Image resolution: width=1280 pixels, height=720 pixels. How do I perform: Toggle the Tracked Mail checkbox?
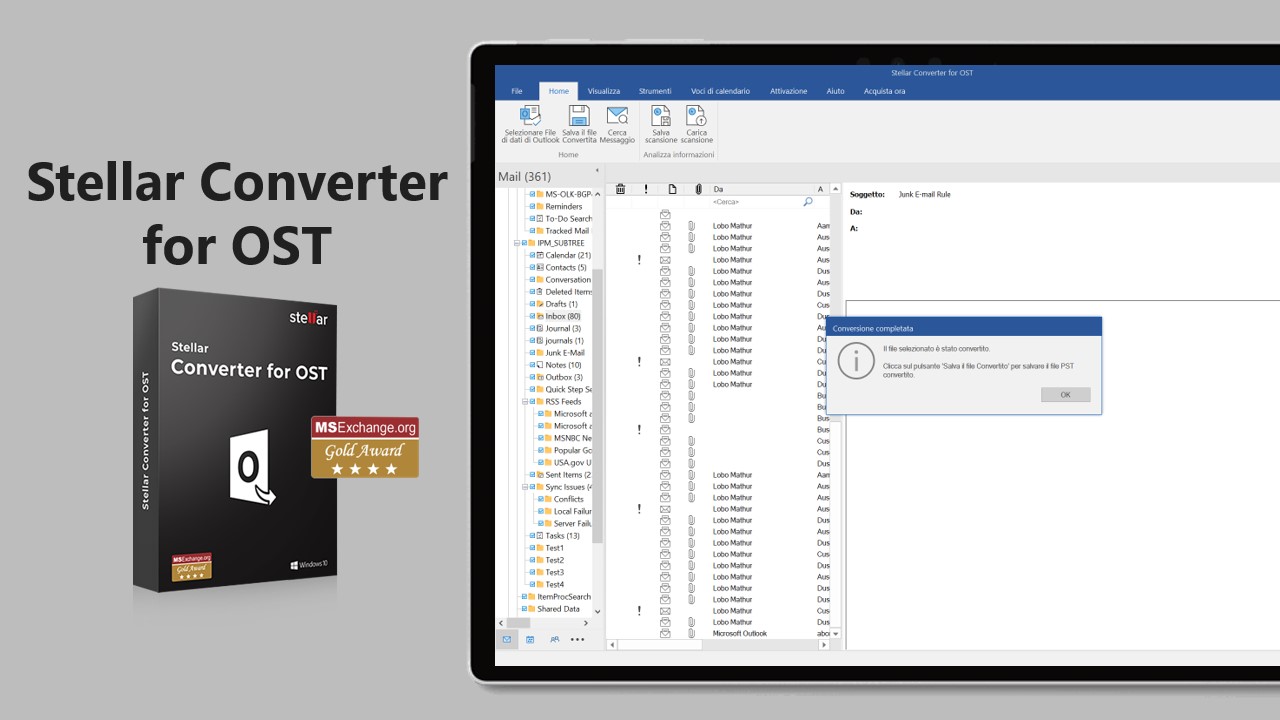point(533,231)
